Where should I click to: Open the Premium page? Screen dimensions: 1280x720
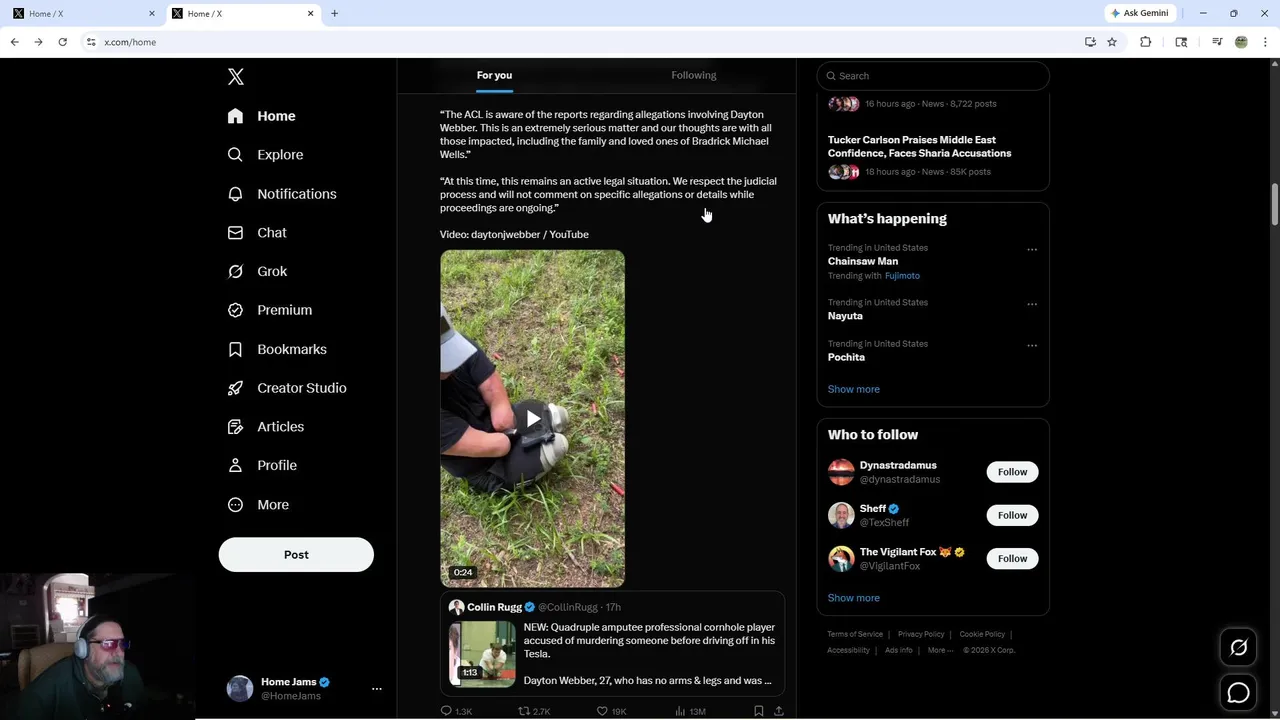pos(270,310)
